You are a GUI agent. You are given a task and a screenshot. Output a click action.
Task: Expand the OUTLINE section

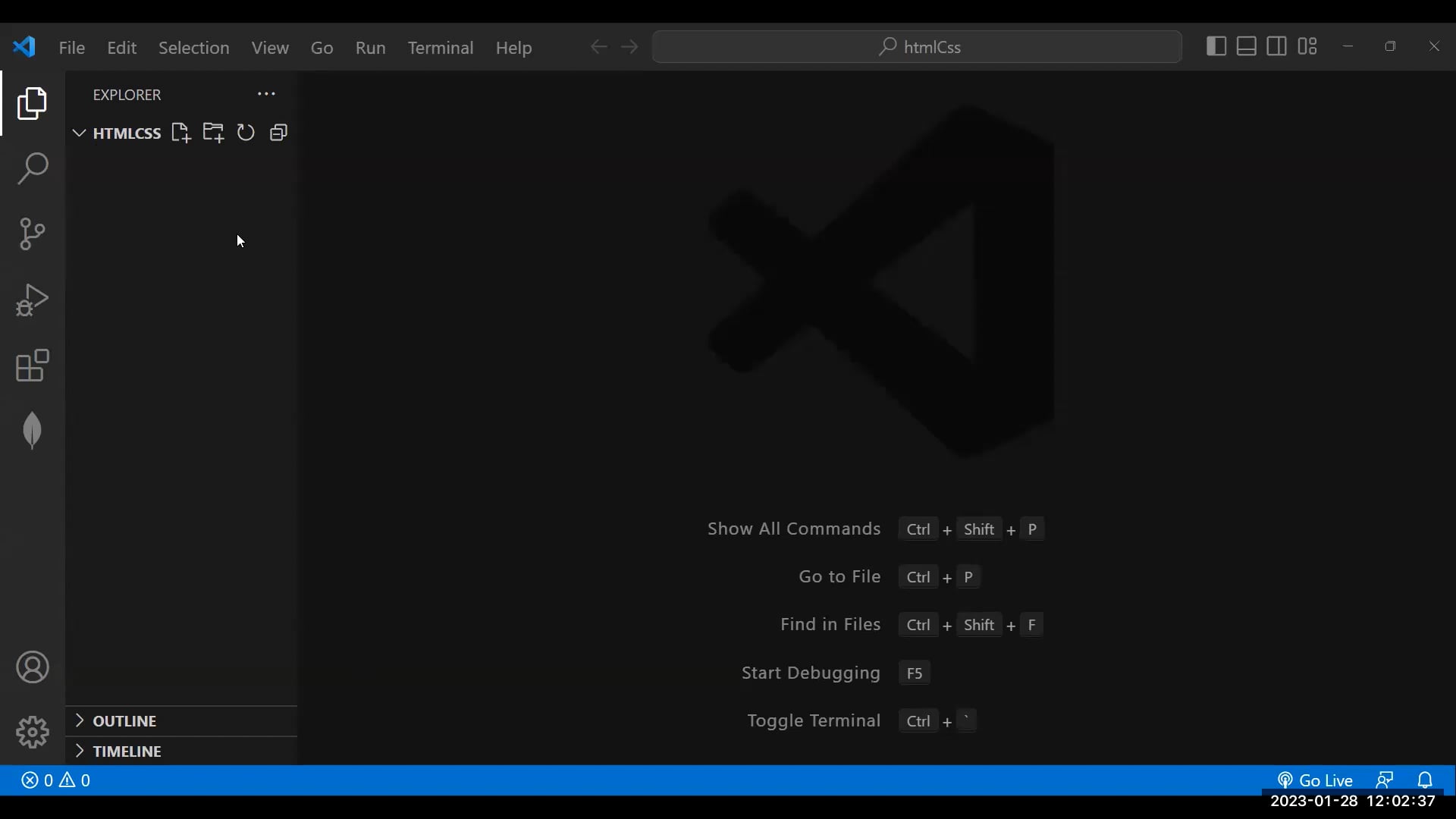[x=124, y=721]
